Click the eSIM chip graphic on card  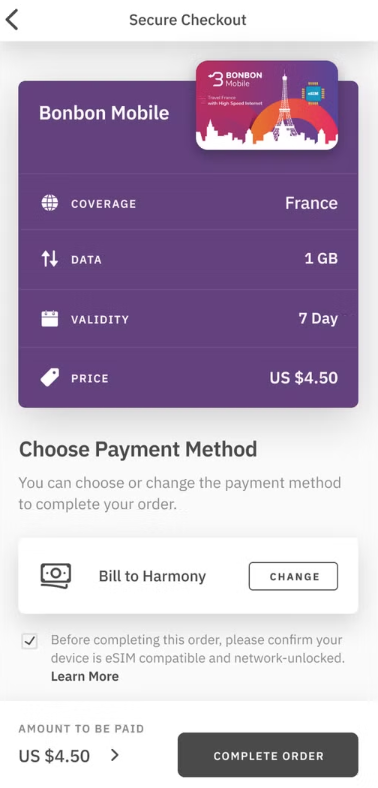point(313,94)
